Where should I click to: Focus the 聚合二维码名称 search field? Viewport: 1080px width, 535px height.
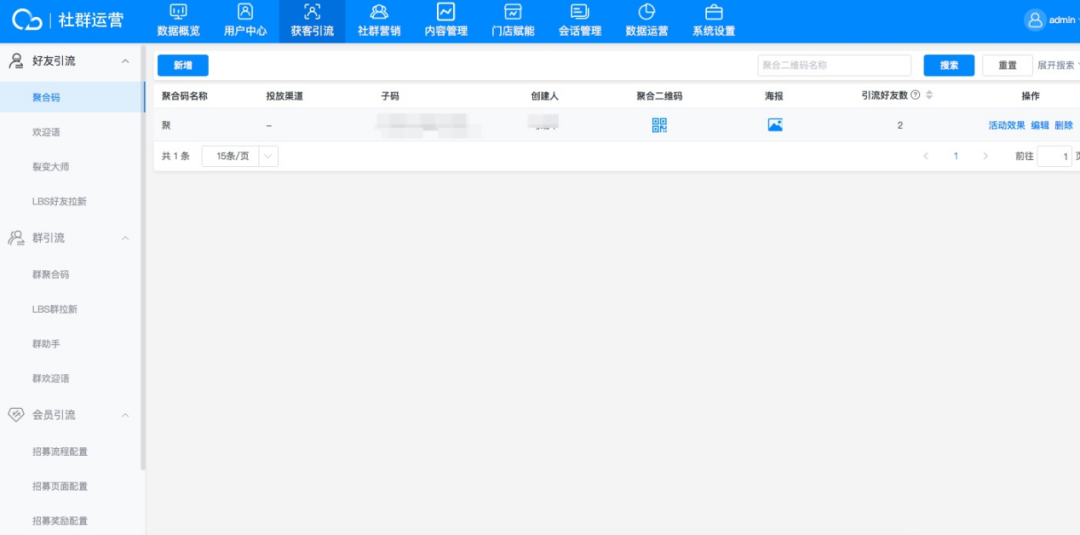click(x=834, y=65)
